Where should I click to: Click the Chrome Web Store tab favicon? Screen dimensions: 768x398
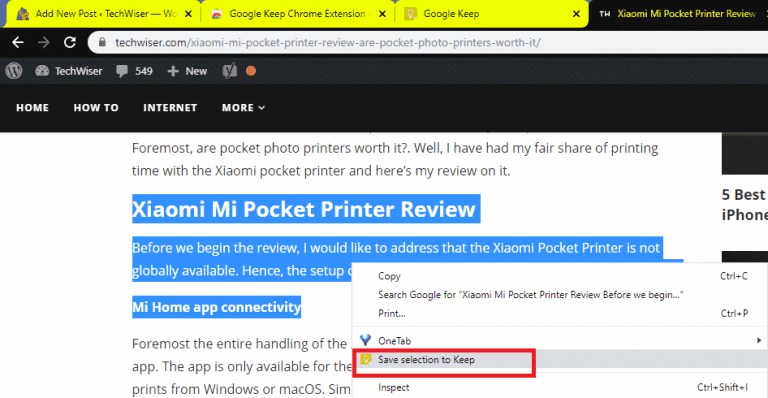tap(216, 14)
